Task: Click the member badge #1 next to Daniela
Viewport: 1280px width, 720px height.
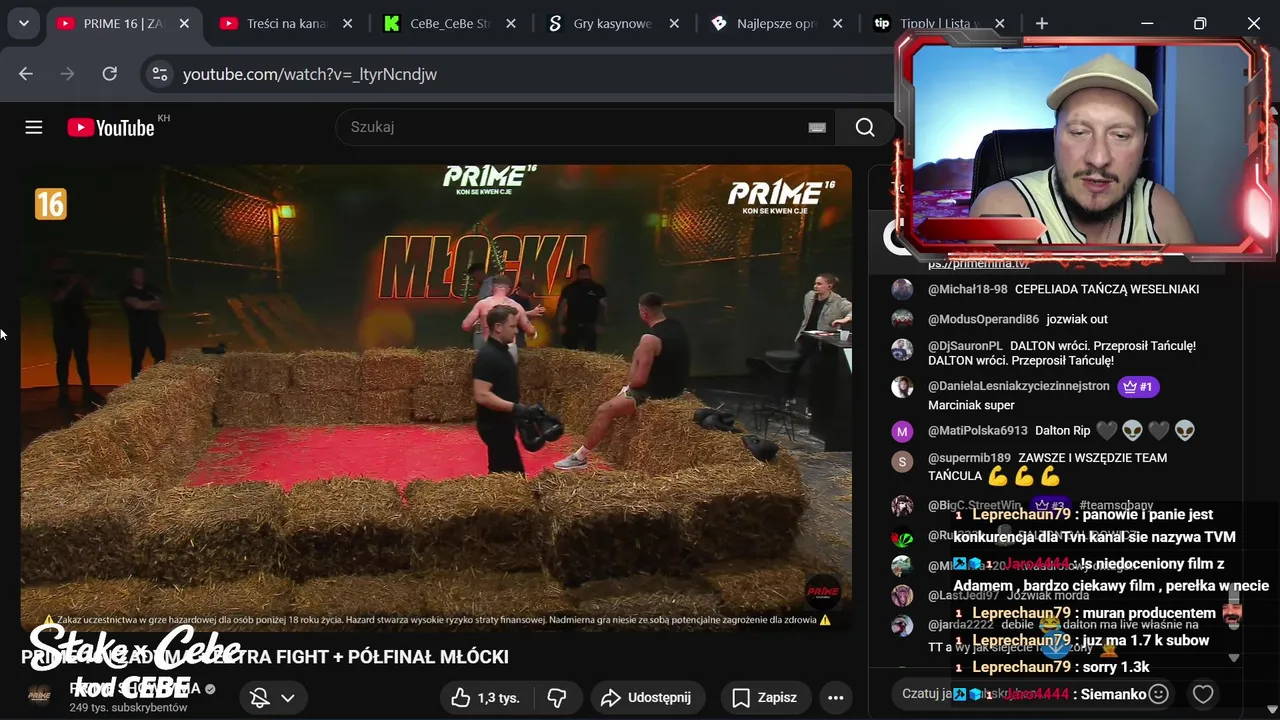Action: point(1138,386)
